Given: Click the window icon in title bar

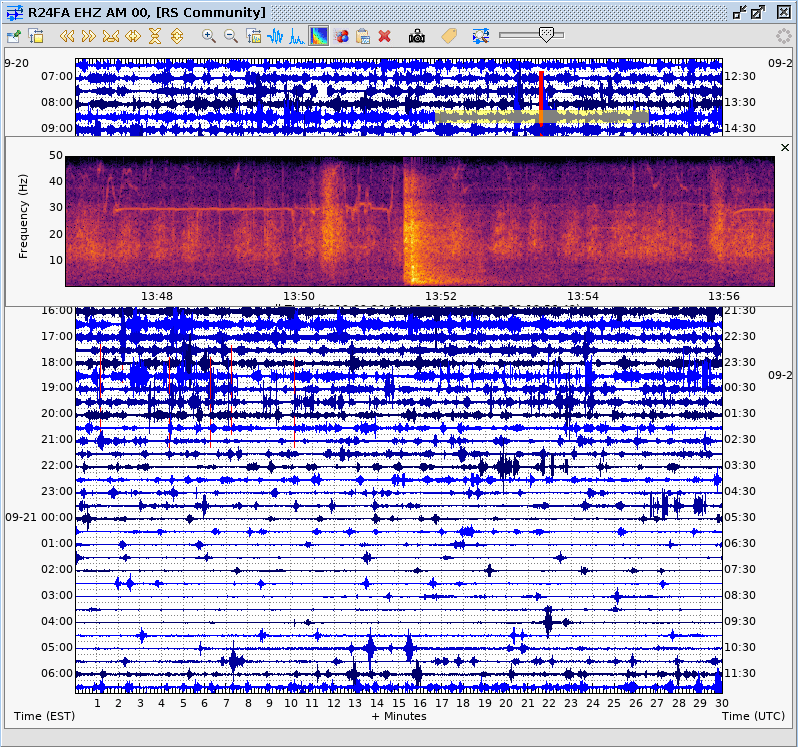Looking at the screenshot, I should [15, 13].
